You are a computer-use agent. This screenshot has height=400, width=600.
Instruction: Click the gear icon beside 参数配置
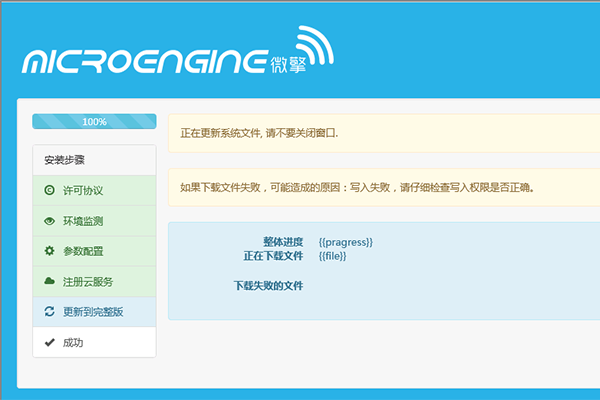pyautogui.click(x=49, y=251)
